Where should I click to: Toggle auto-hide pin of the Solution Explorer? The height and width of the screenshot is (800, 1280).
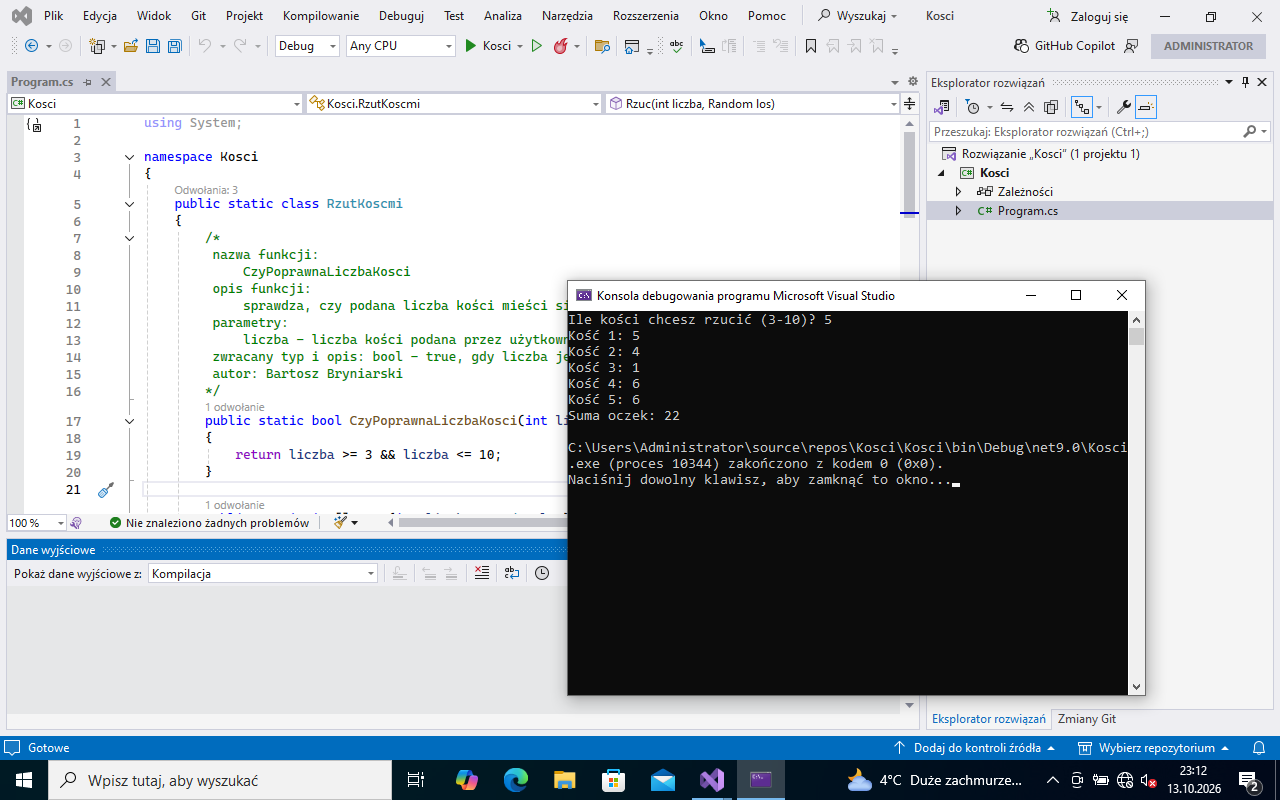click(1245, 82)
